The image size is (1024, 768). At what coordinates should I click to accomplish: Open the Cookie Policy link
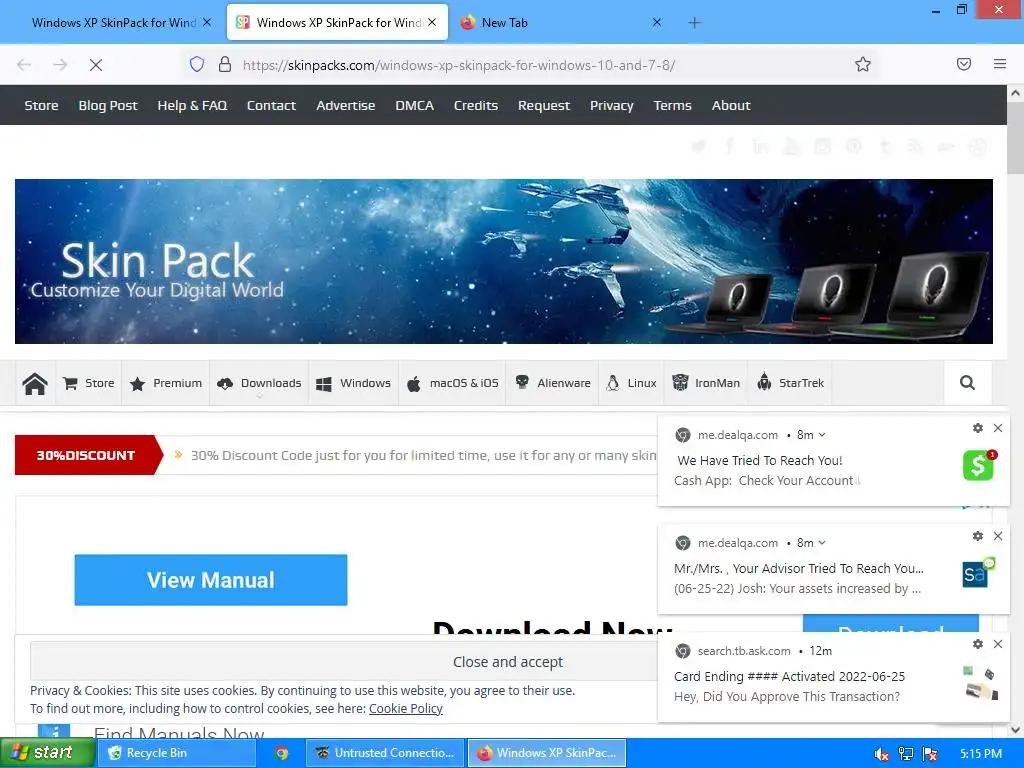[406, 709]
